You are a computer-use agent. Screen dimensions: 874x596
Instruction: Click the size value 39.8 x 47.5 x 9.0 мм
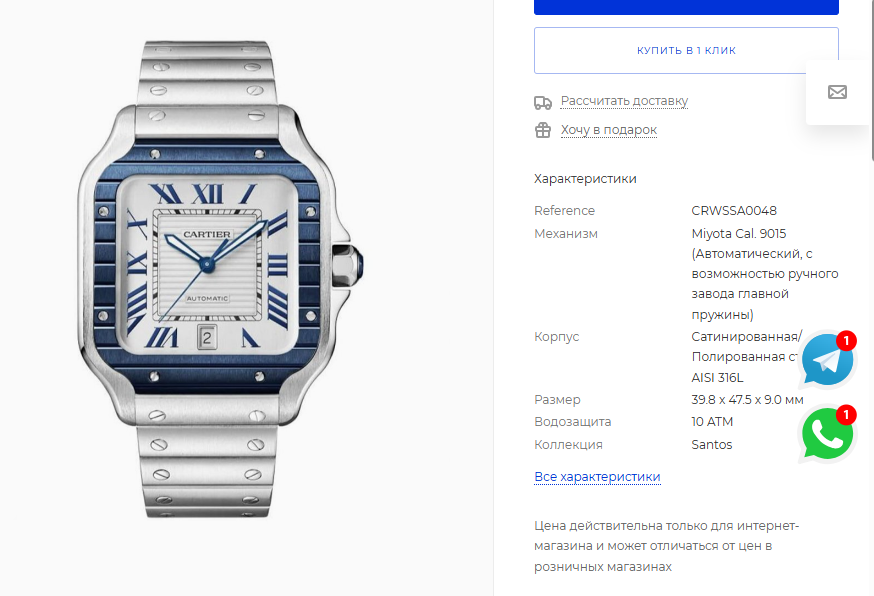[747, 400]
